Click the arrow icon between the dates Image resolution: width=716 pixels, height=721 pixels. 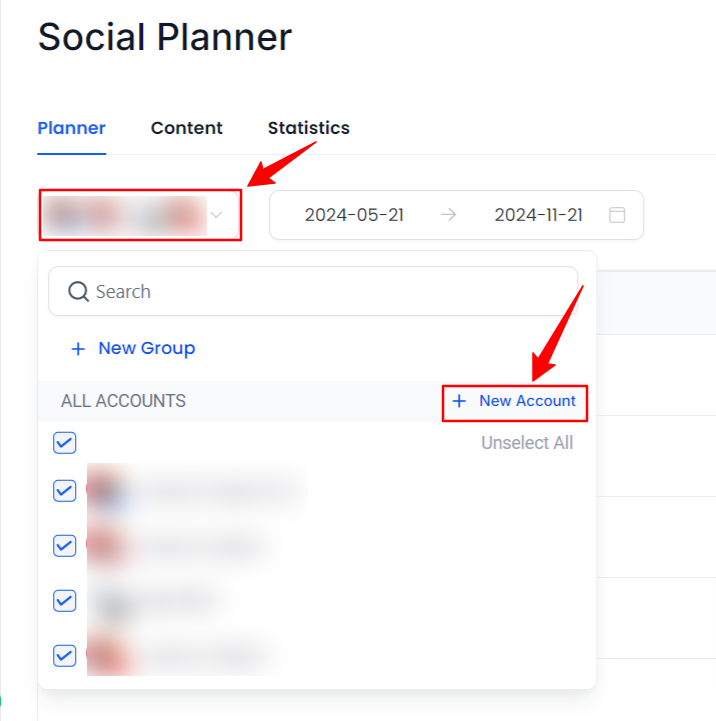(448, 215)
